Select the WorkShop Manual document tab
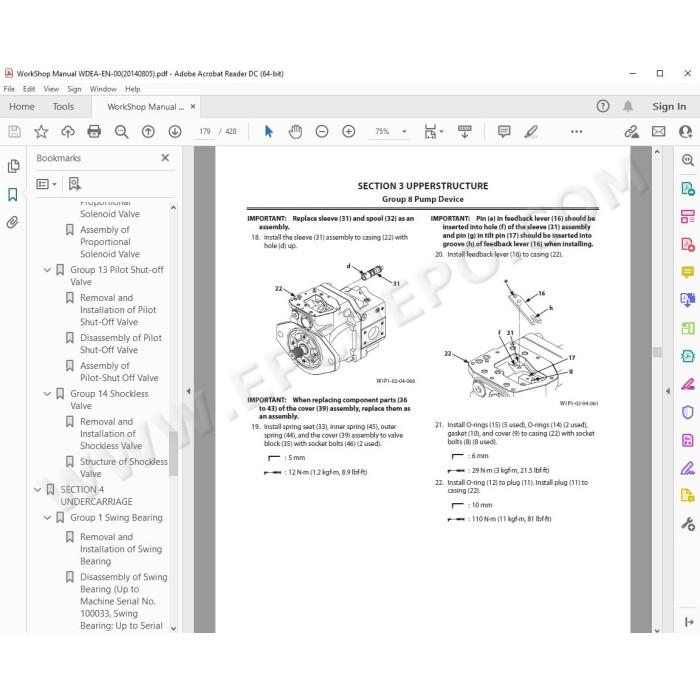The image size is (700, 700). tap(146, 107)
